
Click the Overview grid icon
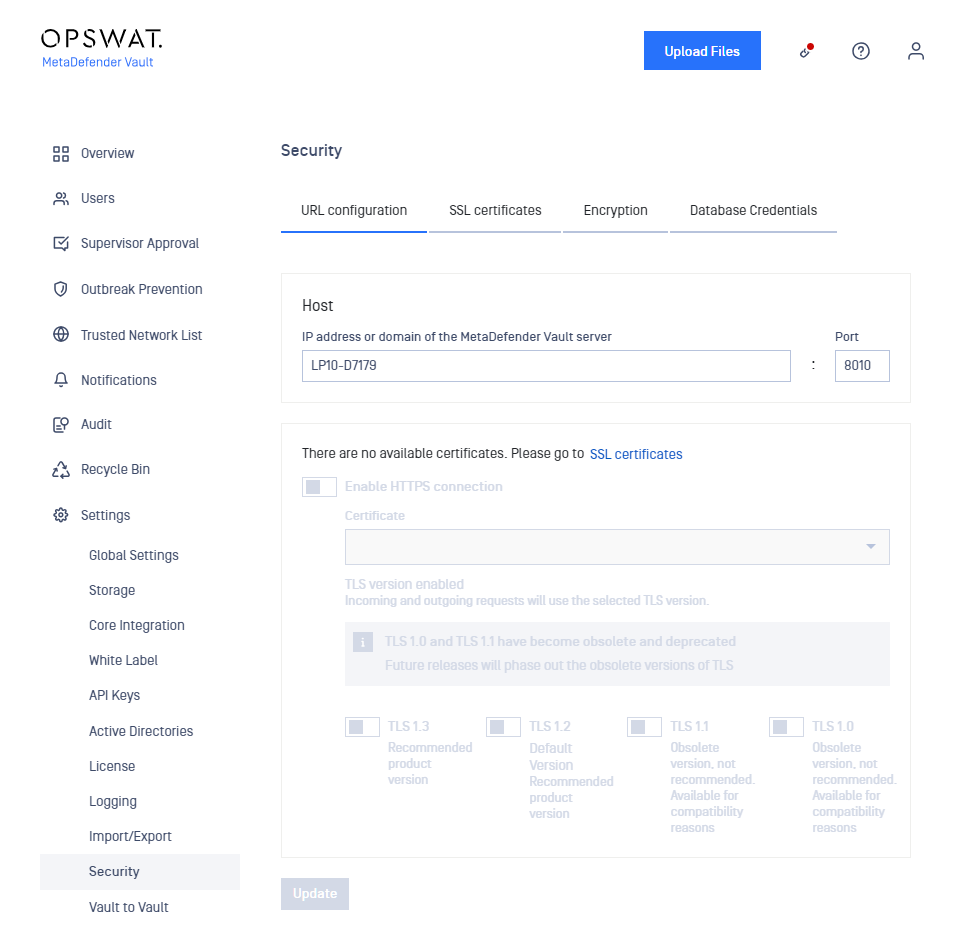pos(60,153)
